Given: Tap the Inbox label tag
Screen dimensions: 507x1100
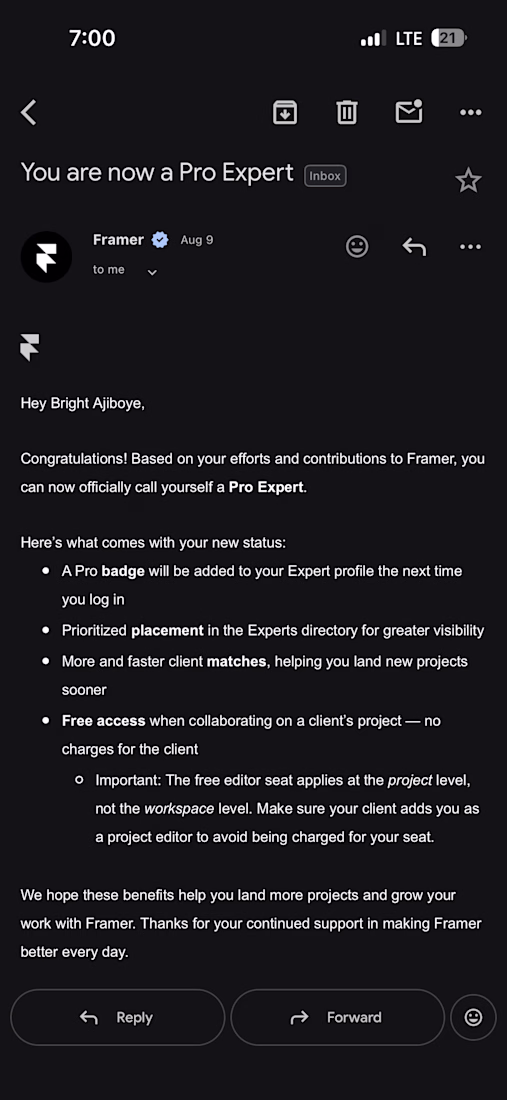Looking at the screenshot, I should point(325,176).
